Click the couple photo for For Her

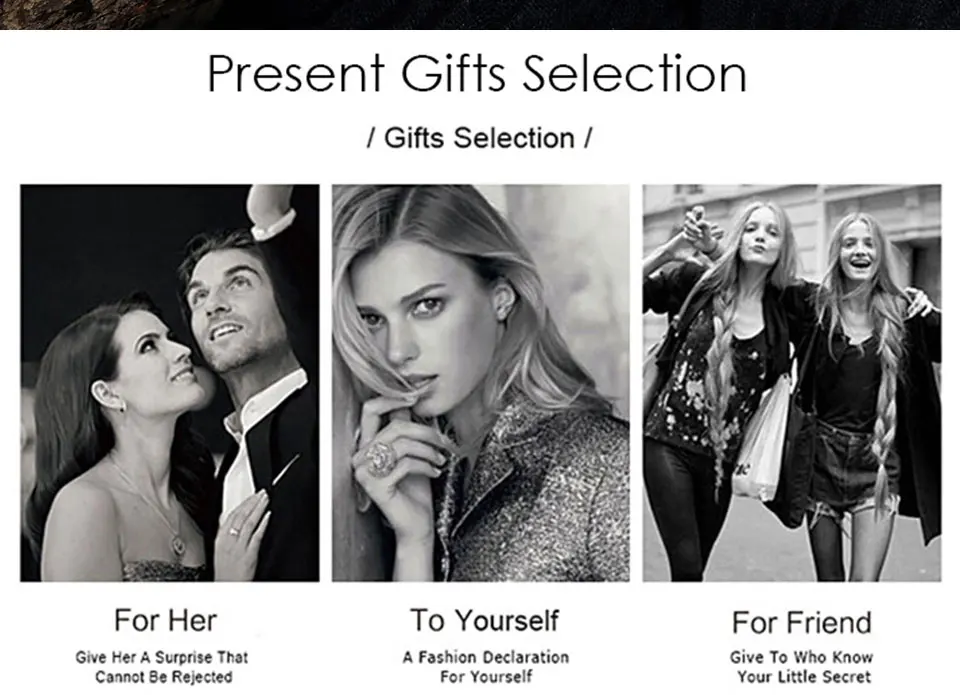170,383
